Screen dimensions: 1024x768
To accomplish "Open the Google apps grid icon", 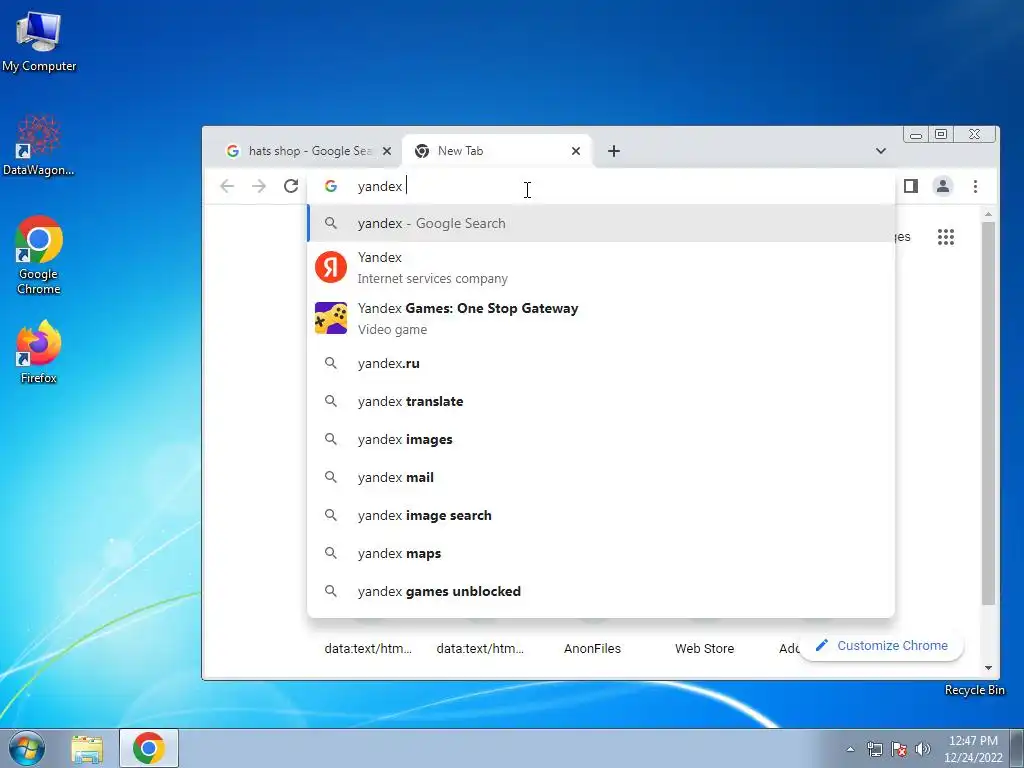I will click(946, 236).
